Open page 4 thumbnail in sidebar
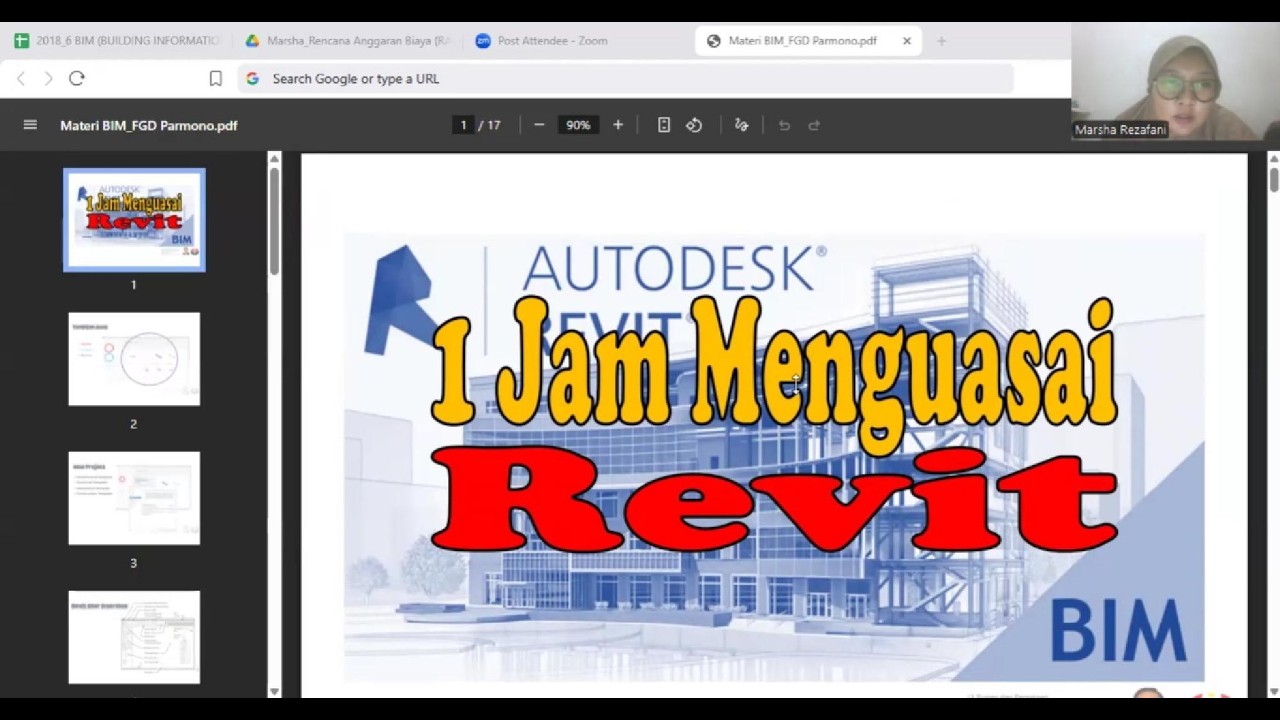This screenshot has height=720, width=1280. [134, 637]
